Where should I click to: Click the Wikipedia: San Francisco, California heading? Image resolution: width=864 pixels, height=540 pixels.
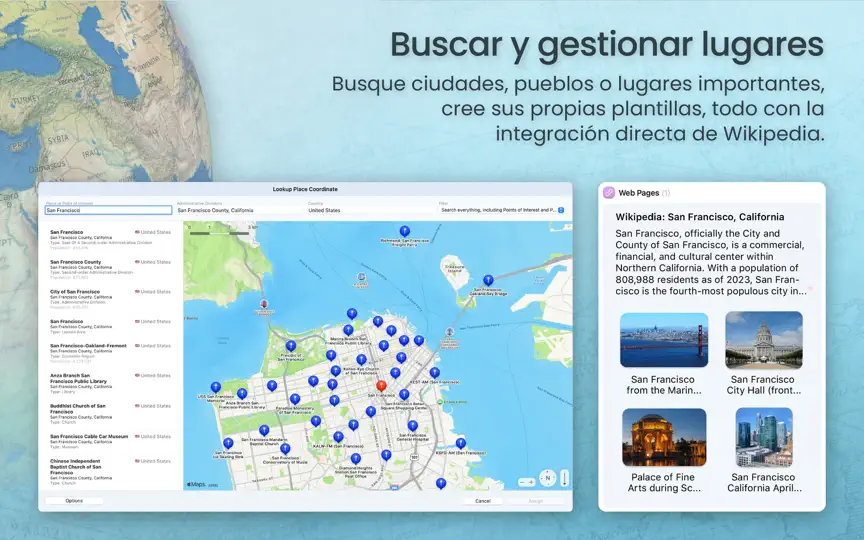click(x=700, y=217)
